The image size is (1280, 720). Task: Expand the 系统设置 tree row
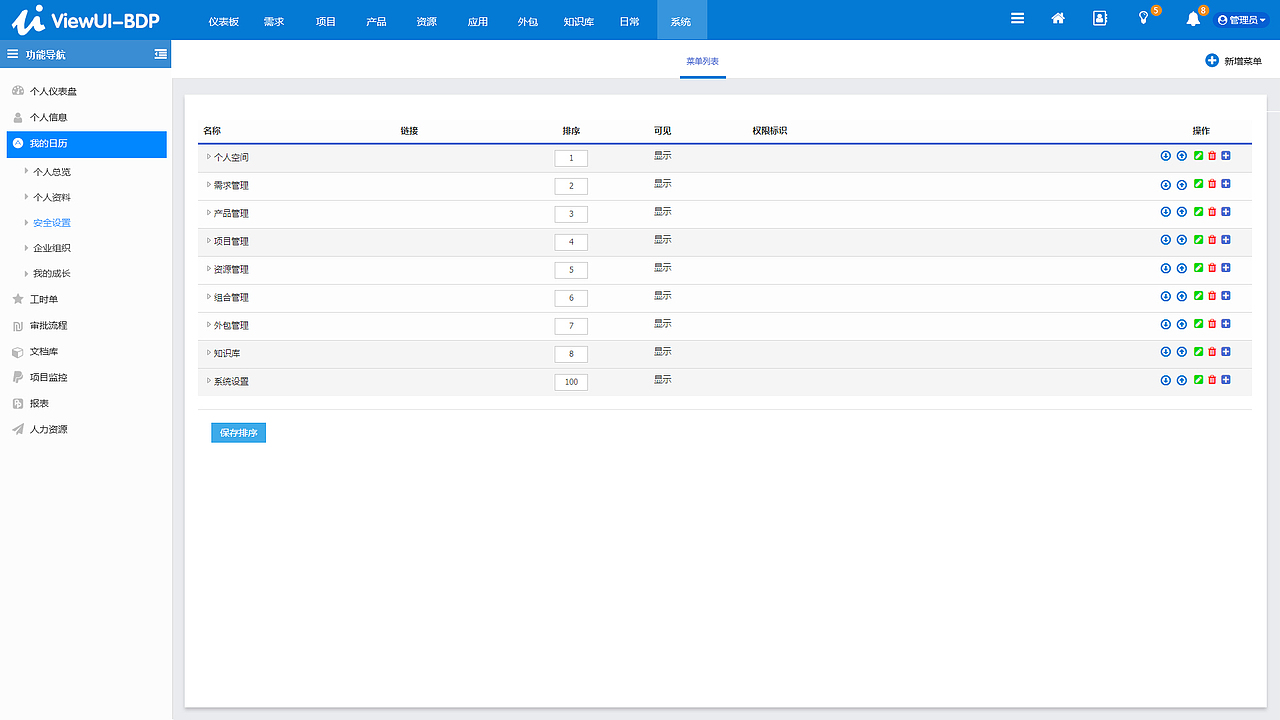(209, 381)
